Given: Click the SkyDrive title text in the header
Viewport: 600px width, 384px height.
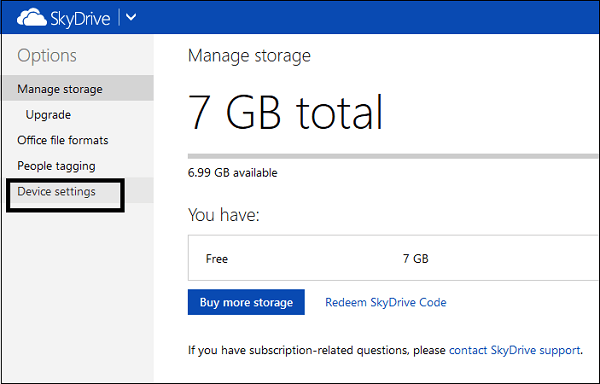Looking at the screenshot, I should pyautogui.click(x=80, y=18).
